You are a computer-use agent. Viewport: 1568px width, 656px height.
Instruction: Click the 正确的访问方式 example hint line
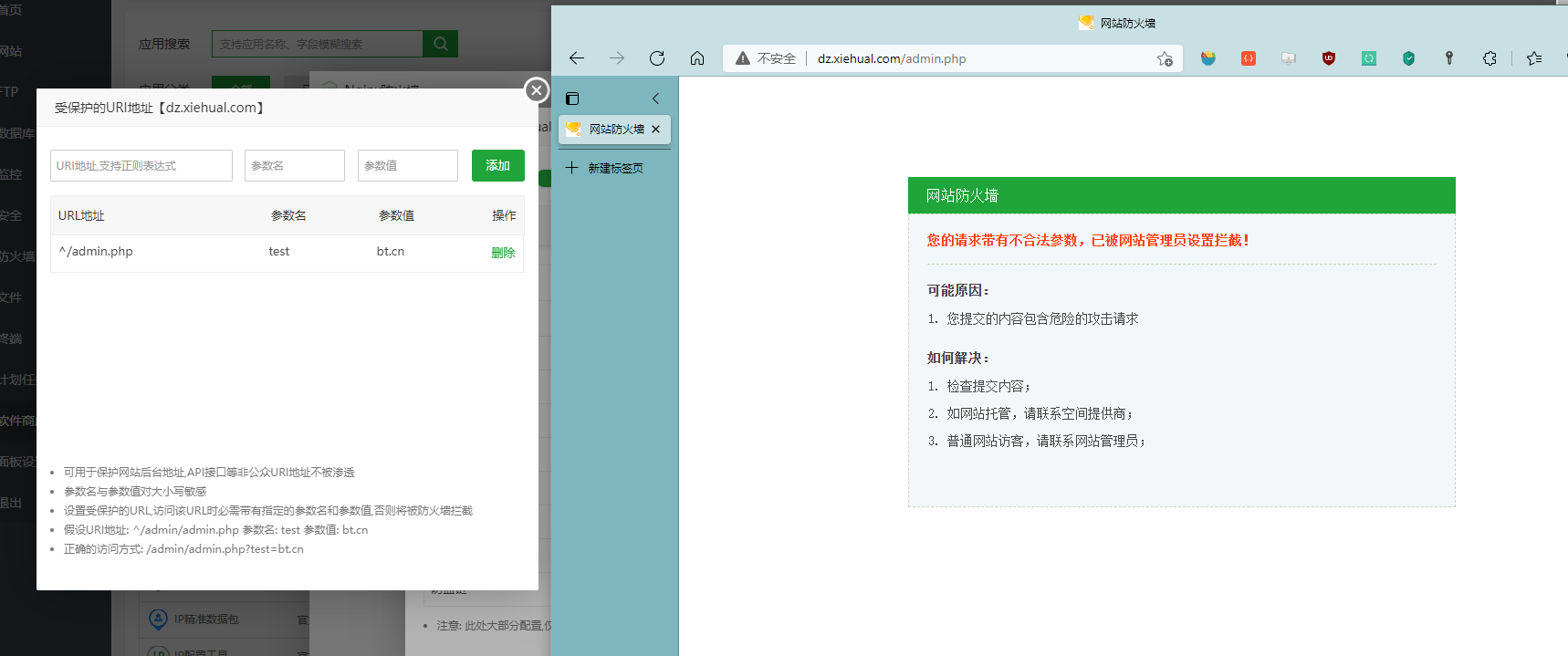point(183,548)
